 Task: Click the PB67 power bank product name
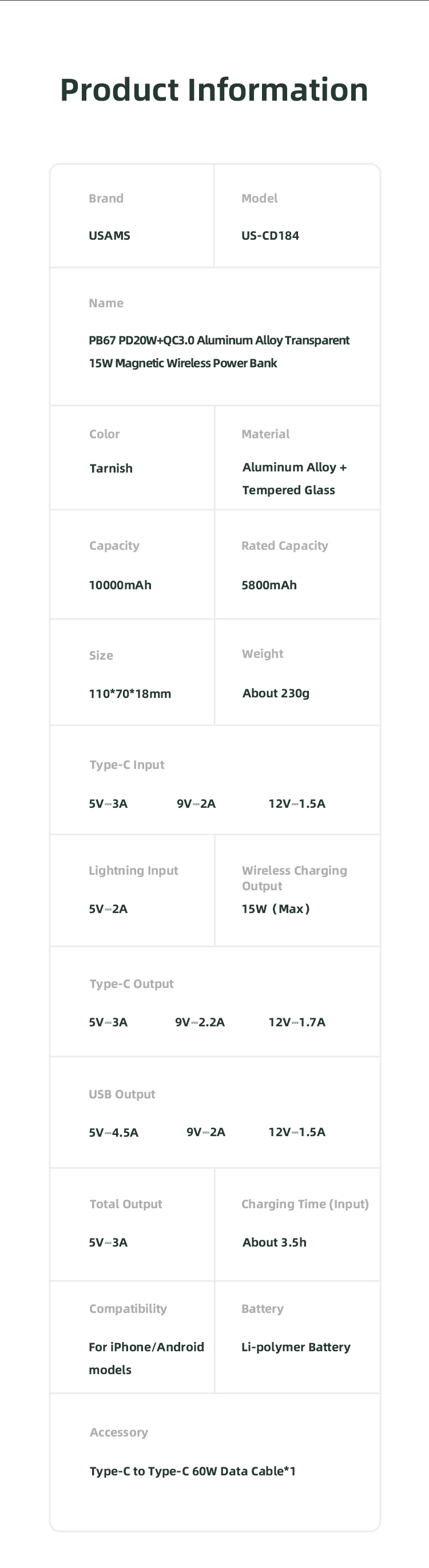coord(219,352)
